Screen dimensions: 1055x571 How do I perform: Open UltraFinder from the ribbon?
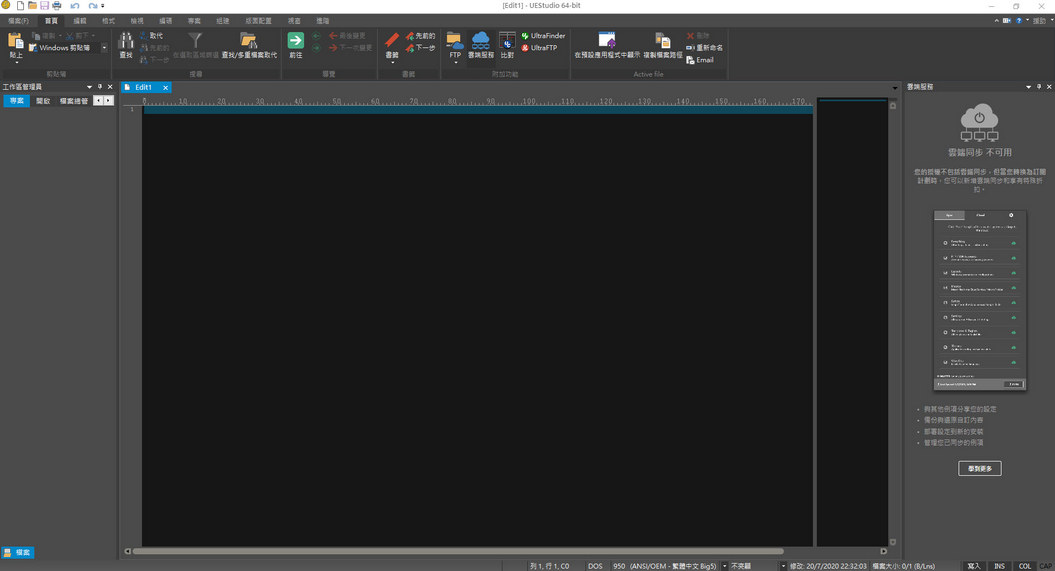(x=543, y=36)
